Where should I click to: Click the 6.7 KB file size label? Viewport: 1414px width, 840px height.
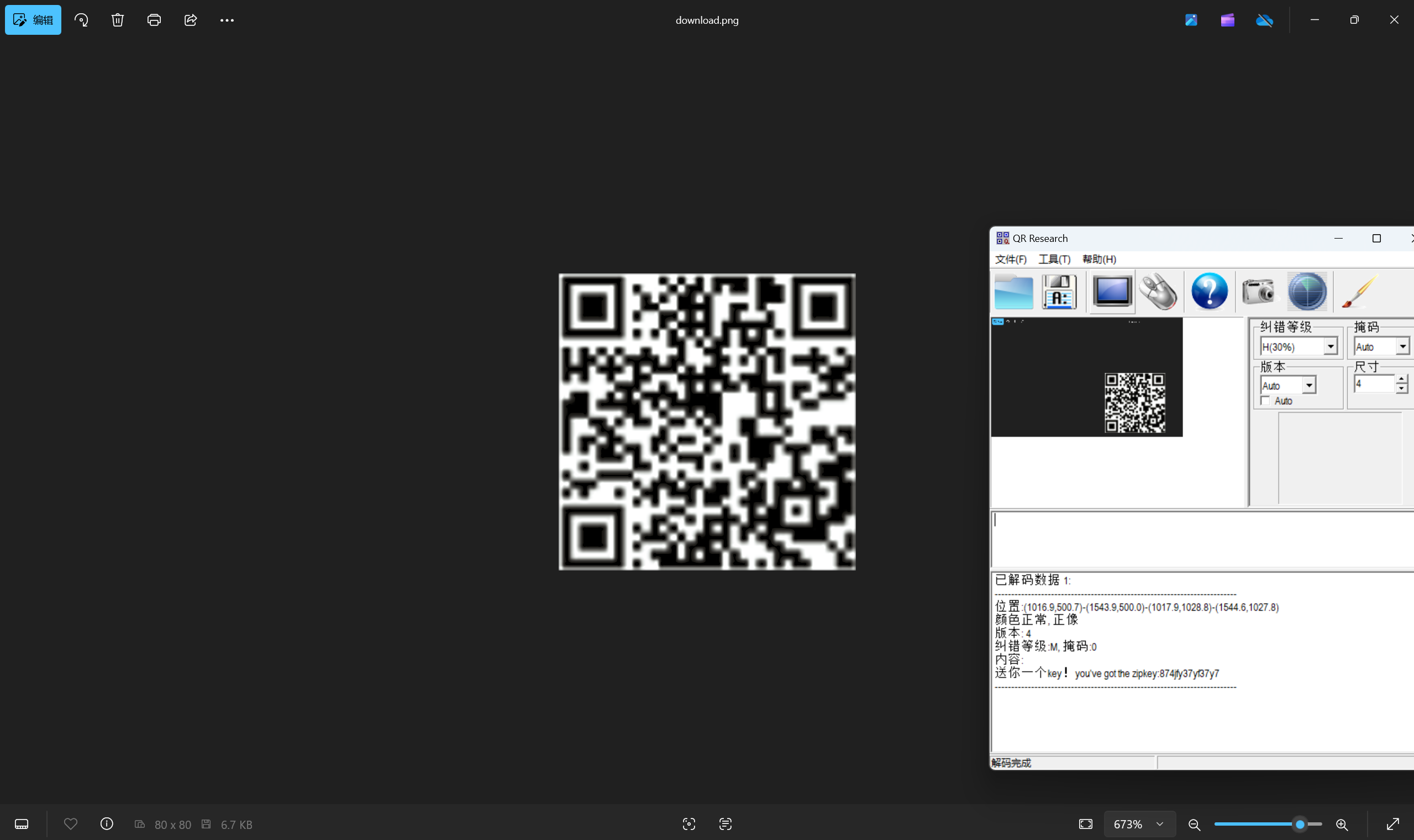pyautogui.click(x=236, y=824)
